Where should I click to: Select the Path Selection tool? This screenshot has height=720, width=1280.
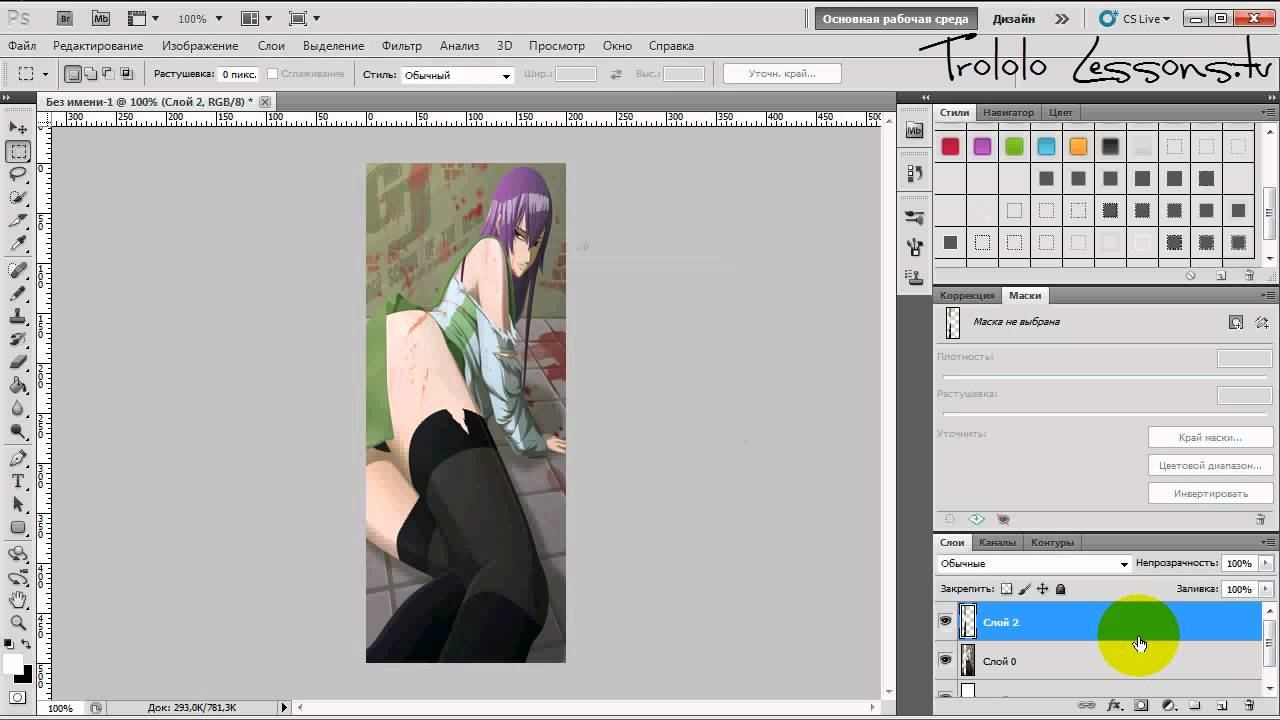(x=18, y=504)
